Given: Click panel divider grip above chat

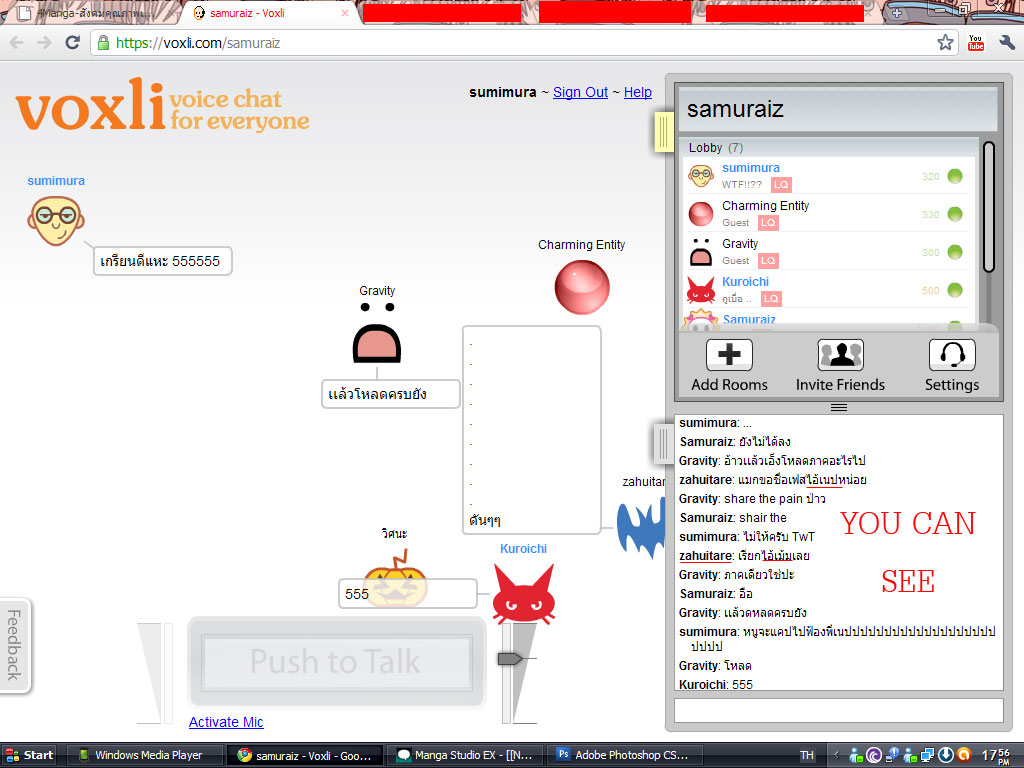Looking at the screenshot, I should click(839, 407).
